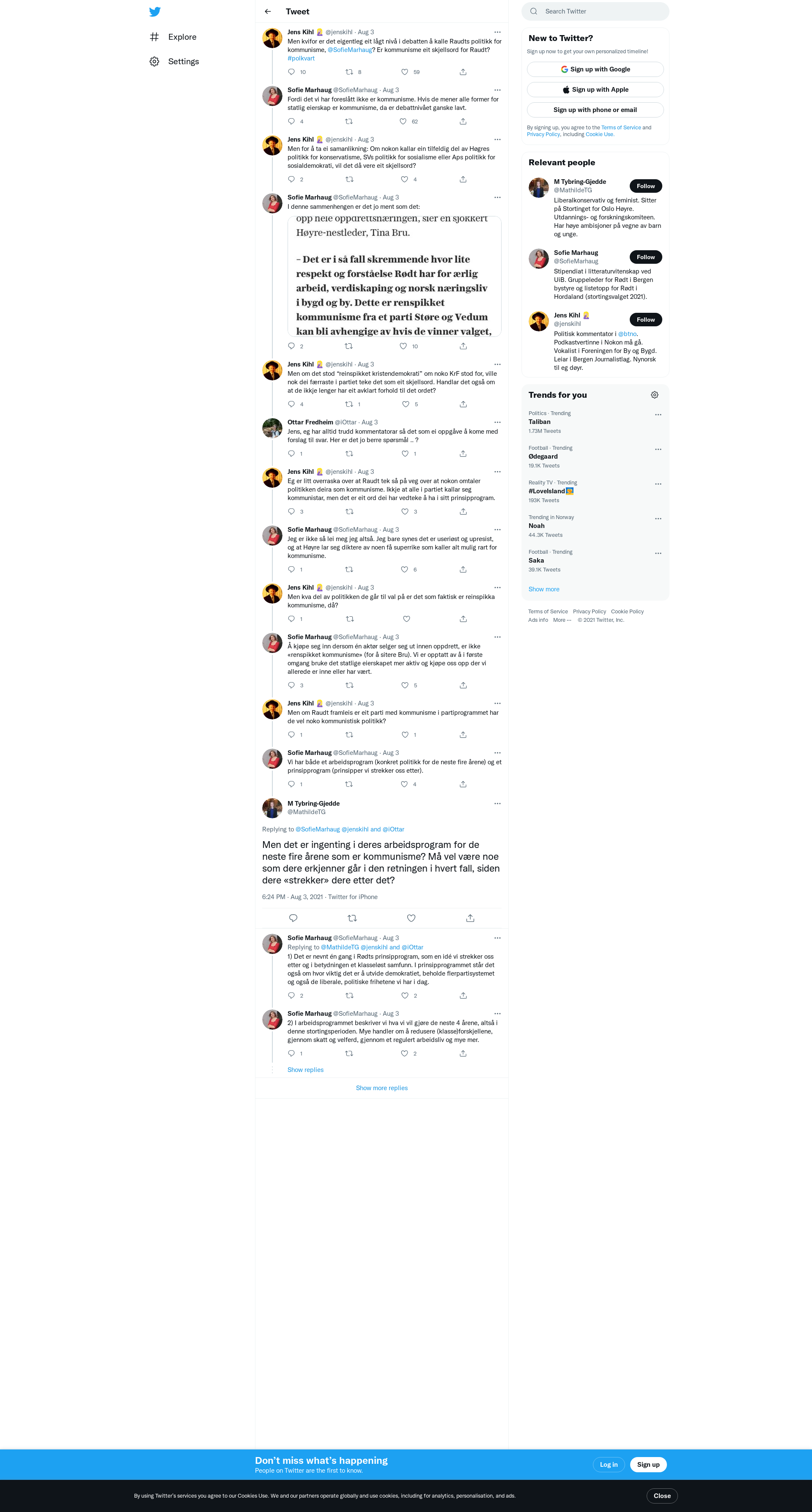Reply to M Tybring-Gjedde's main tweet
This screenshot has width=812, height=1512.
[293, 918]
